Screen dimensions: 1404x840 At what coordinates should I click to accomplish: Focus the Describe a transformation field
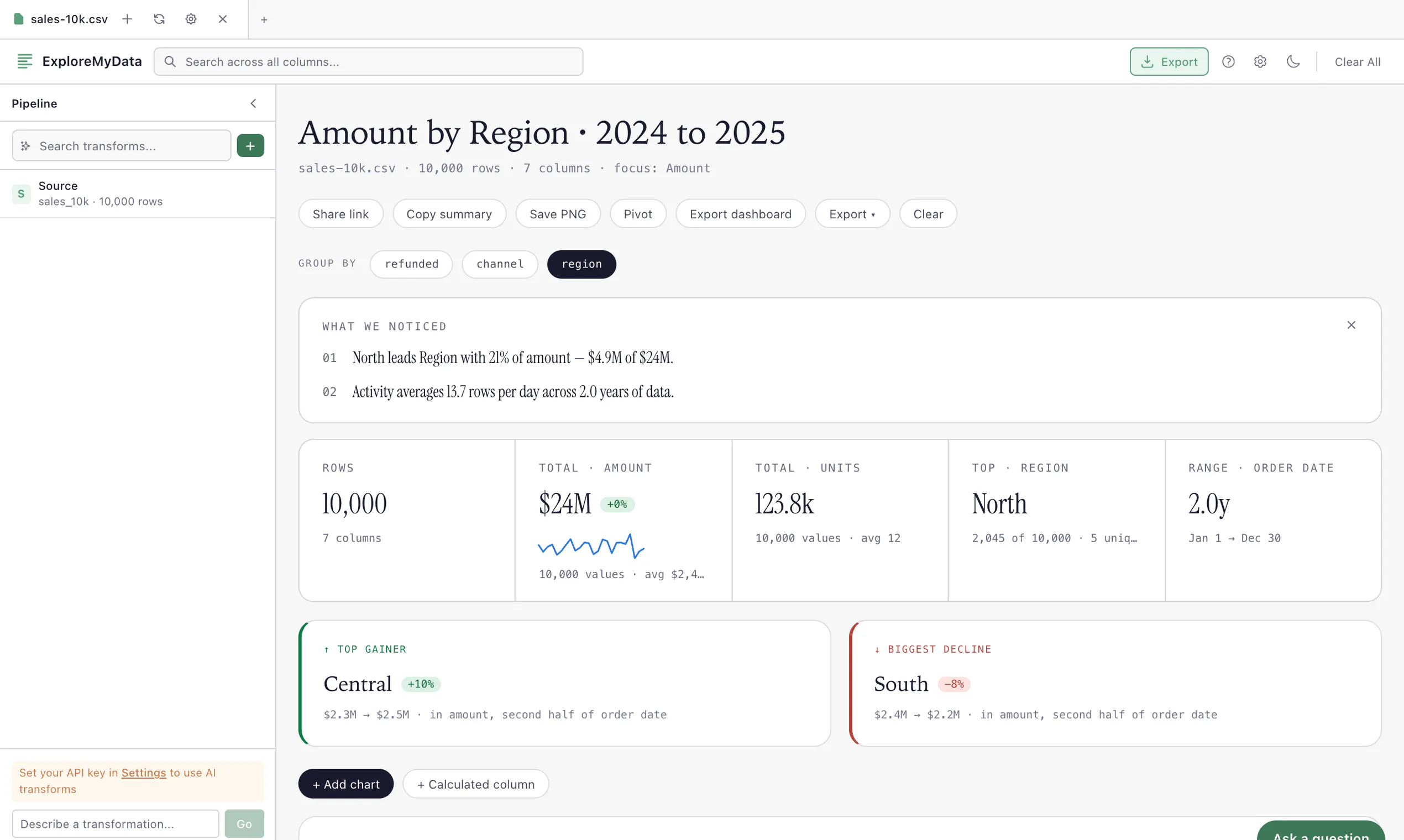(116, 823)
